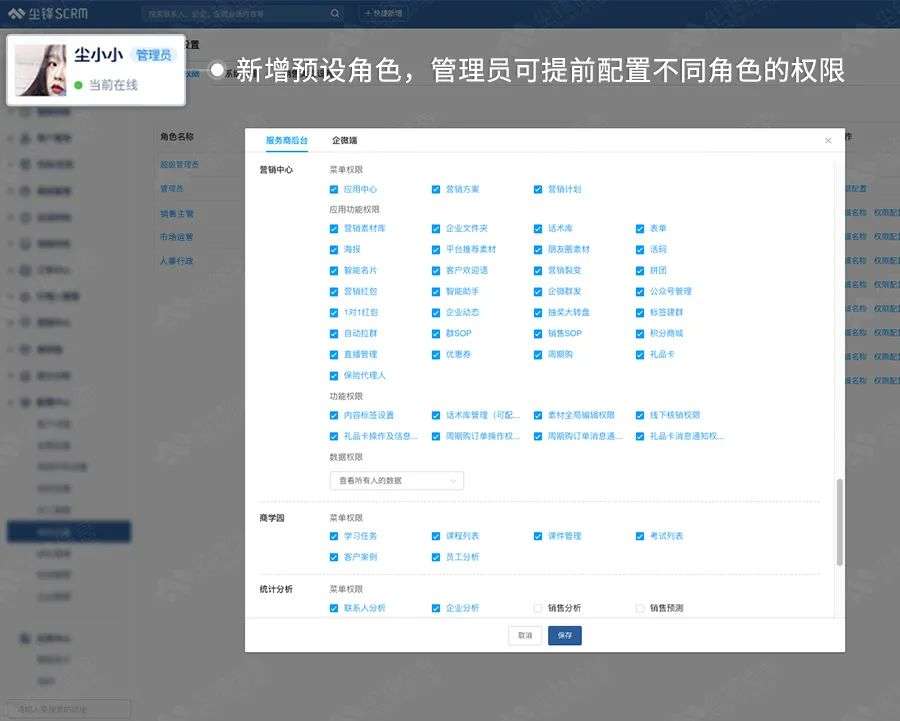Switch to the 服务商后台 tab
This screenshot has height=721, width=900.
pos(286,140)
